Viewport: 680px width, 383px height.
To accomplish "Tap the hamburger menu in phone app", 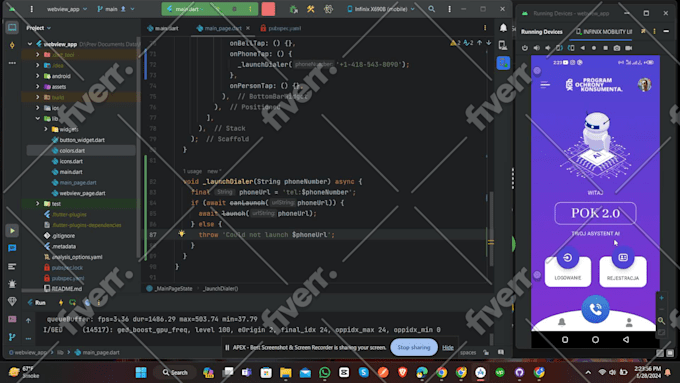I will 545,85.
